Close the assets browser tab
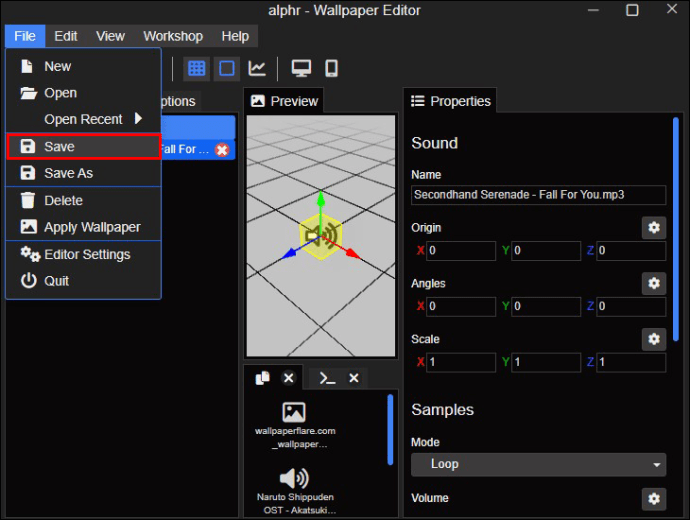This screenshot has height=520, width=690. 289,378
